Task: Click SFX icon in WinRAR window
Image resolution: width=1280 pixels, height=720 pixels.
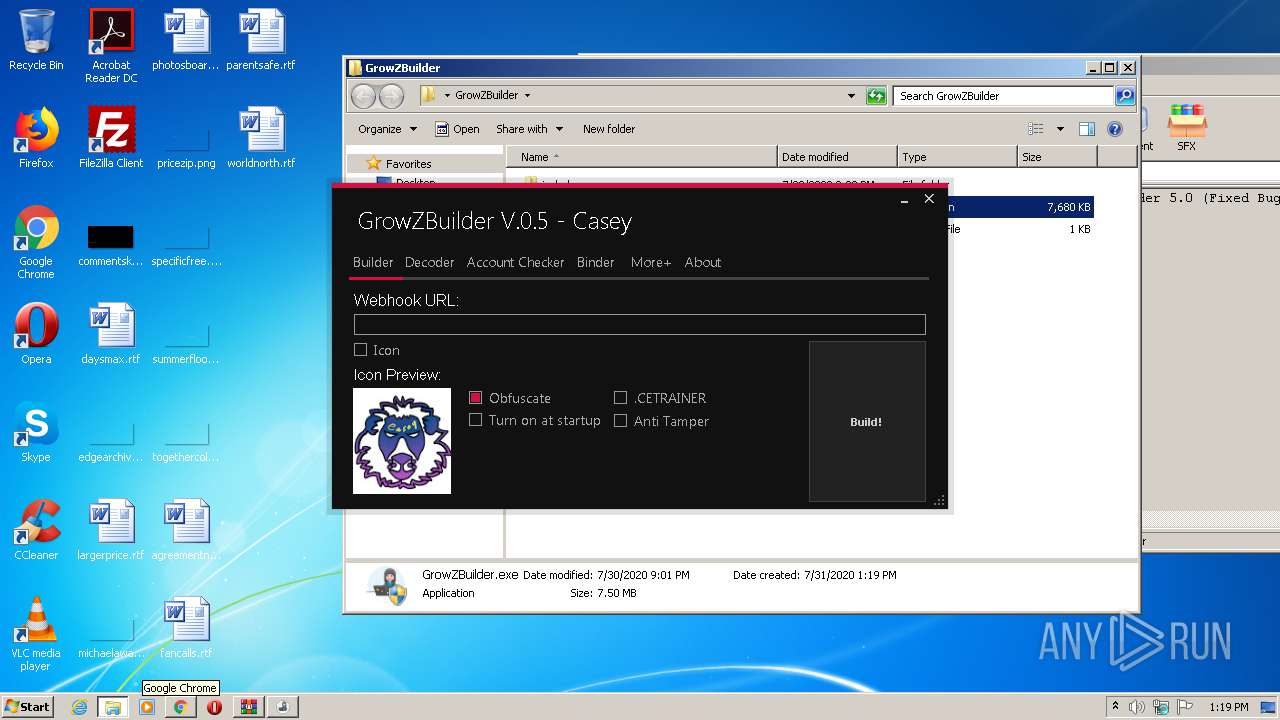Action: pos(1187,128)
